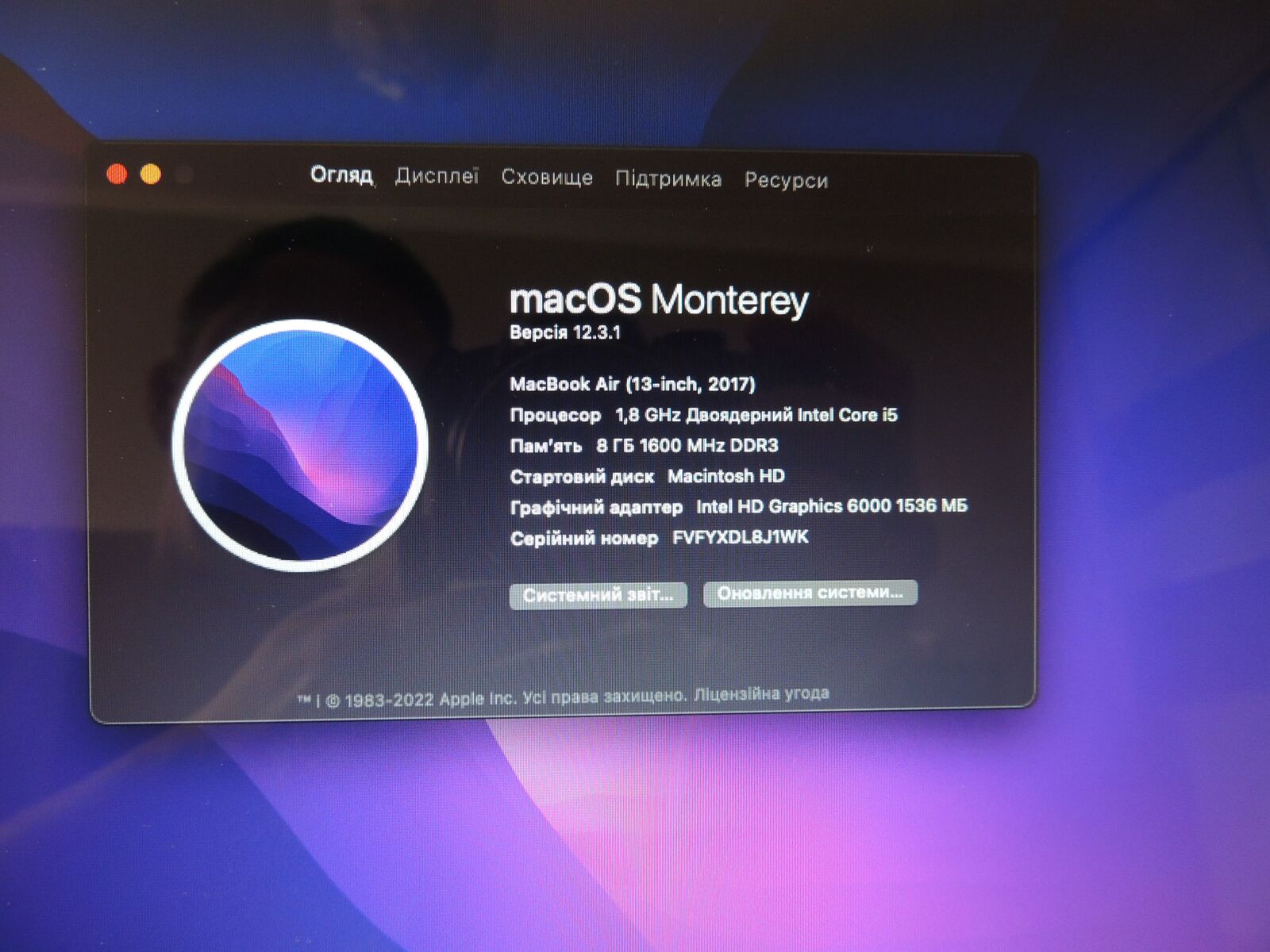Click startup disk value Macintosh HD

click(725, 476)
